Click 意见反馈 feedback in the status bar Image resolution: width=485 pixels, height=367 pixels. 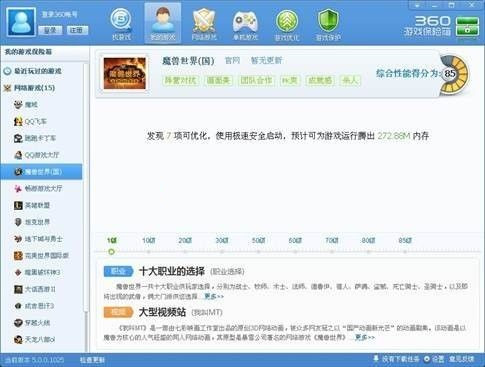point(461,359)
